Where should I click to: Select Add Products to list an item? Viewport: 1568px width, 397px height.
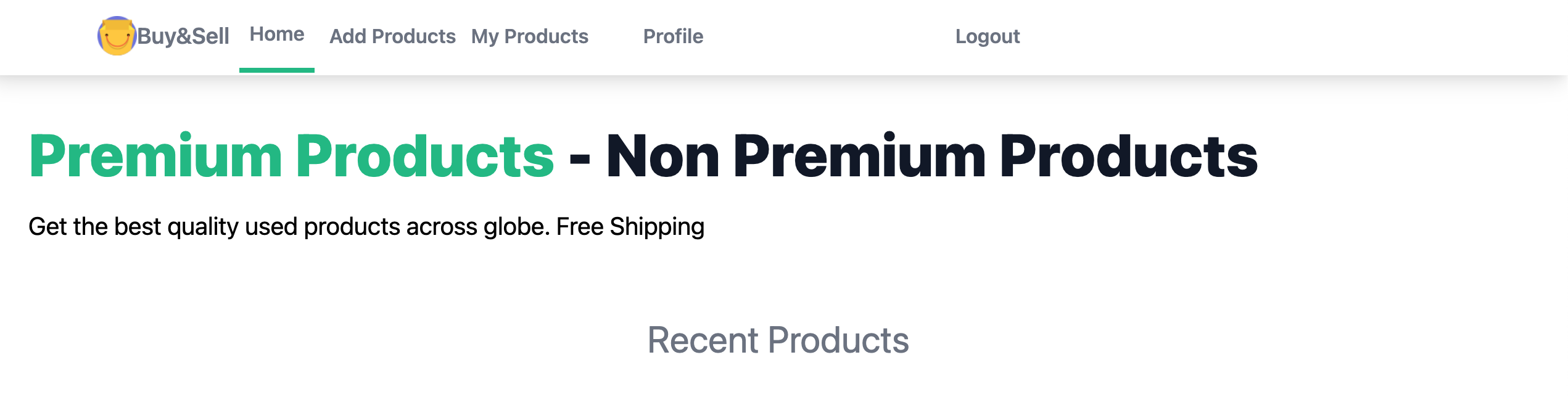(393, 37)
